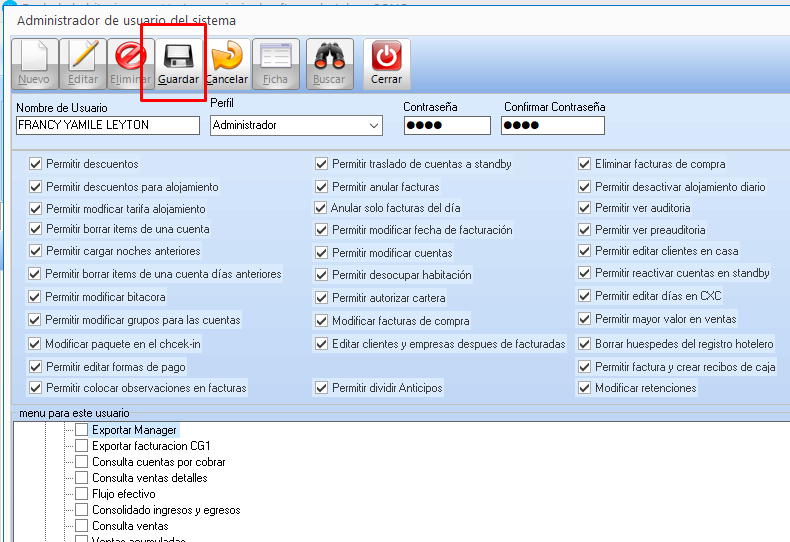
Task: Toggle Modificar retenciones checkbox
Action: pyautogui.click(x=585, y=388)
